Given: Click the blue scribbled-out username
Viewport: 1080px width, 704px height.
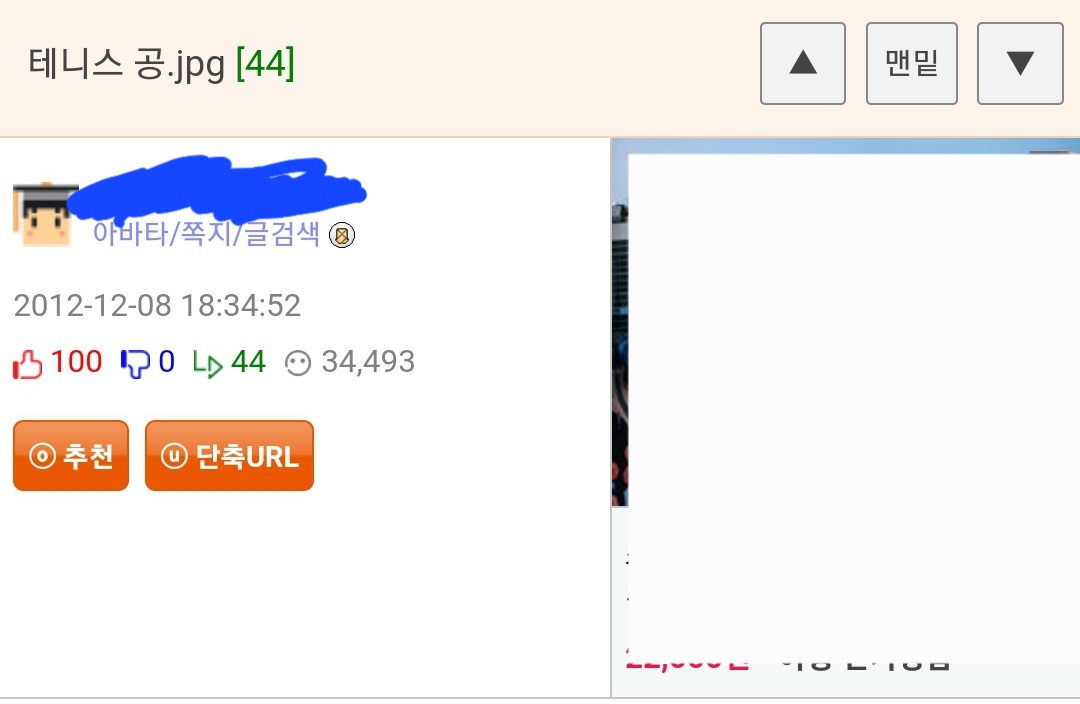Looking at the screenshot, I should (217, 184).
